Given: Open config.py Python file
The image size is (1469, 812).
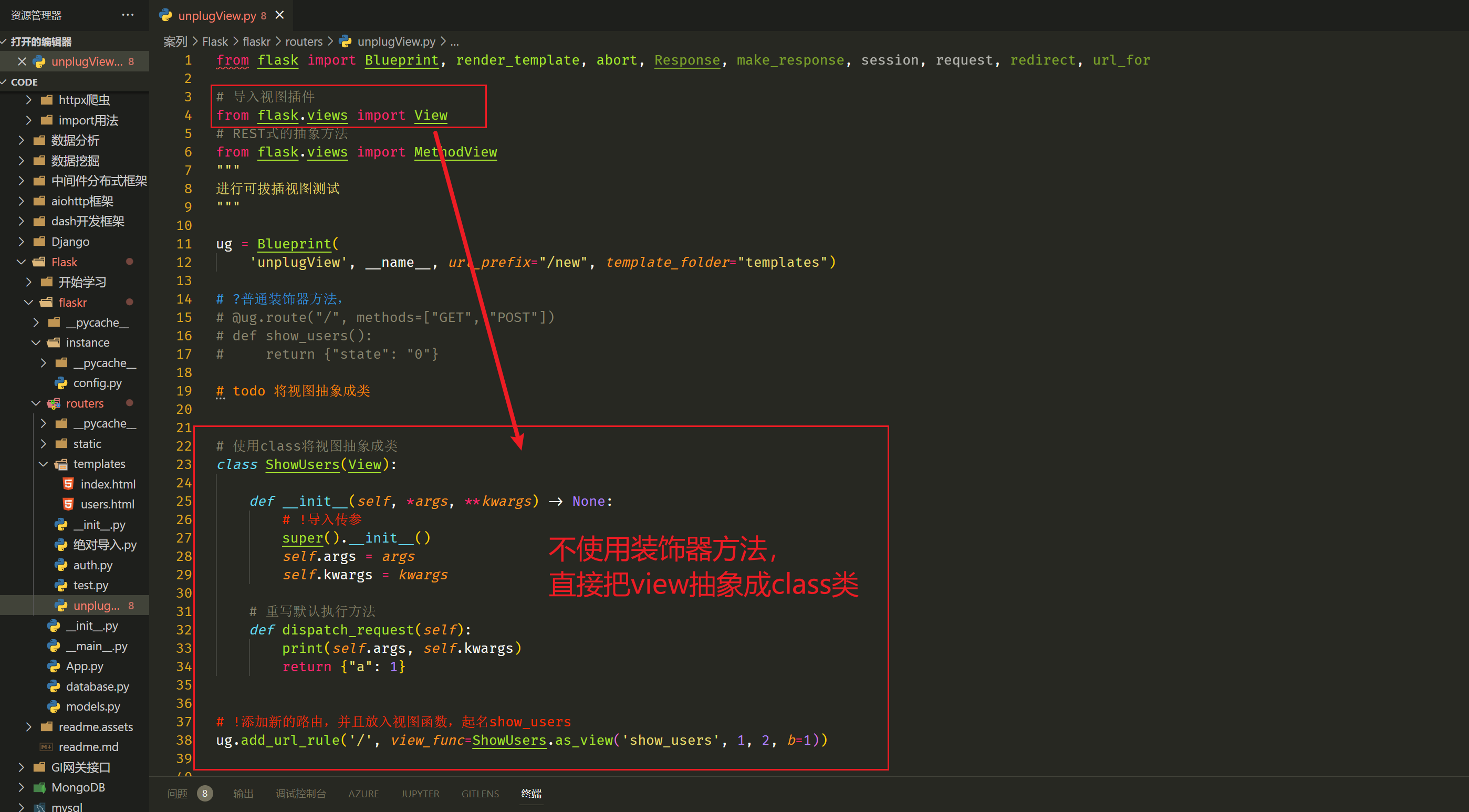Looking at the screenshot, I should click(x=97, y=383).
